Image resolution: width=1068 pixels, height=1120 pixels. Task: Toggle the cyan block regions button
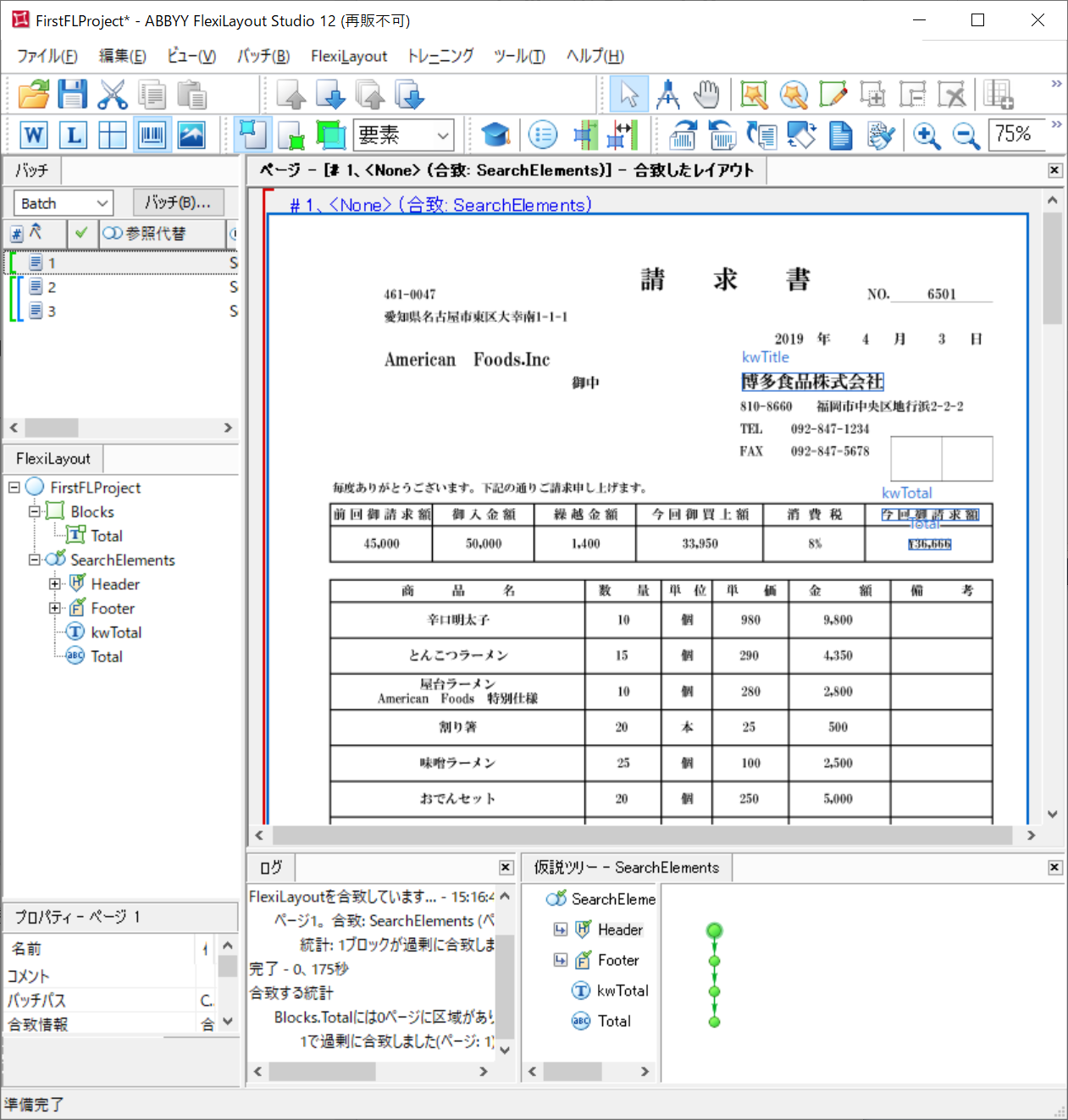[x=252, y=135]
